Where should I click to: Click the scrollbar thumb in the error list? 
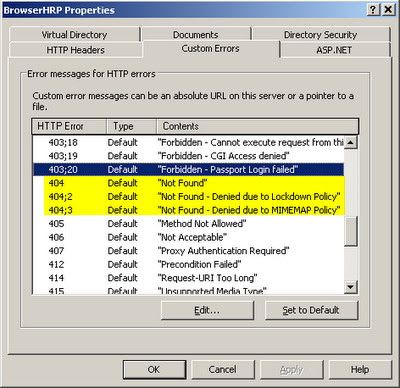tap(350, 231)
